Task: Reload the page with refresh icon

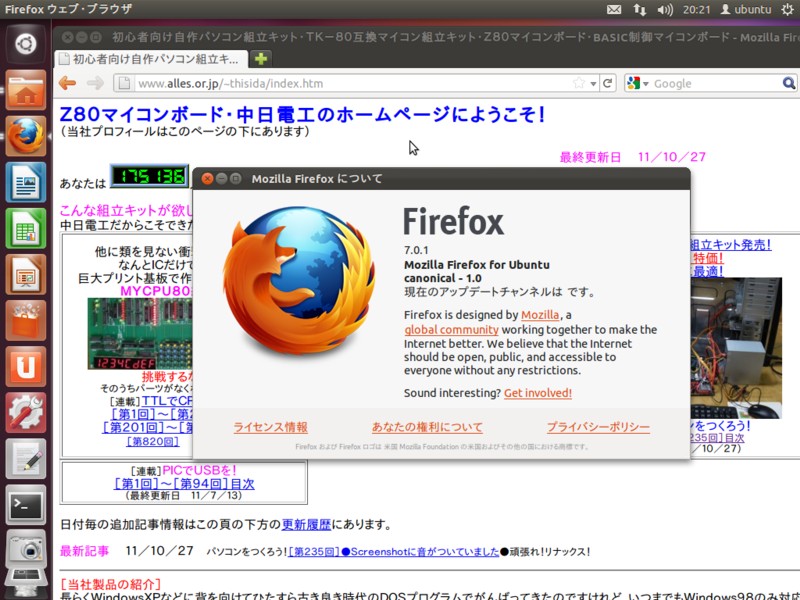Action: [607, 83]
